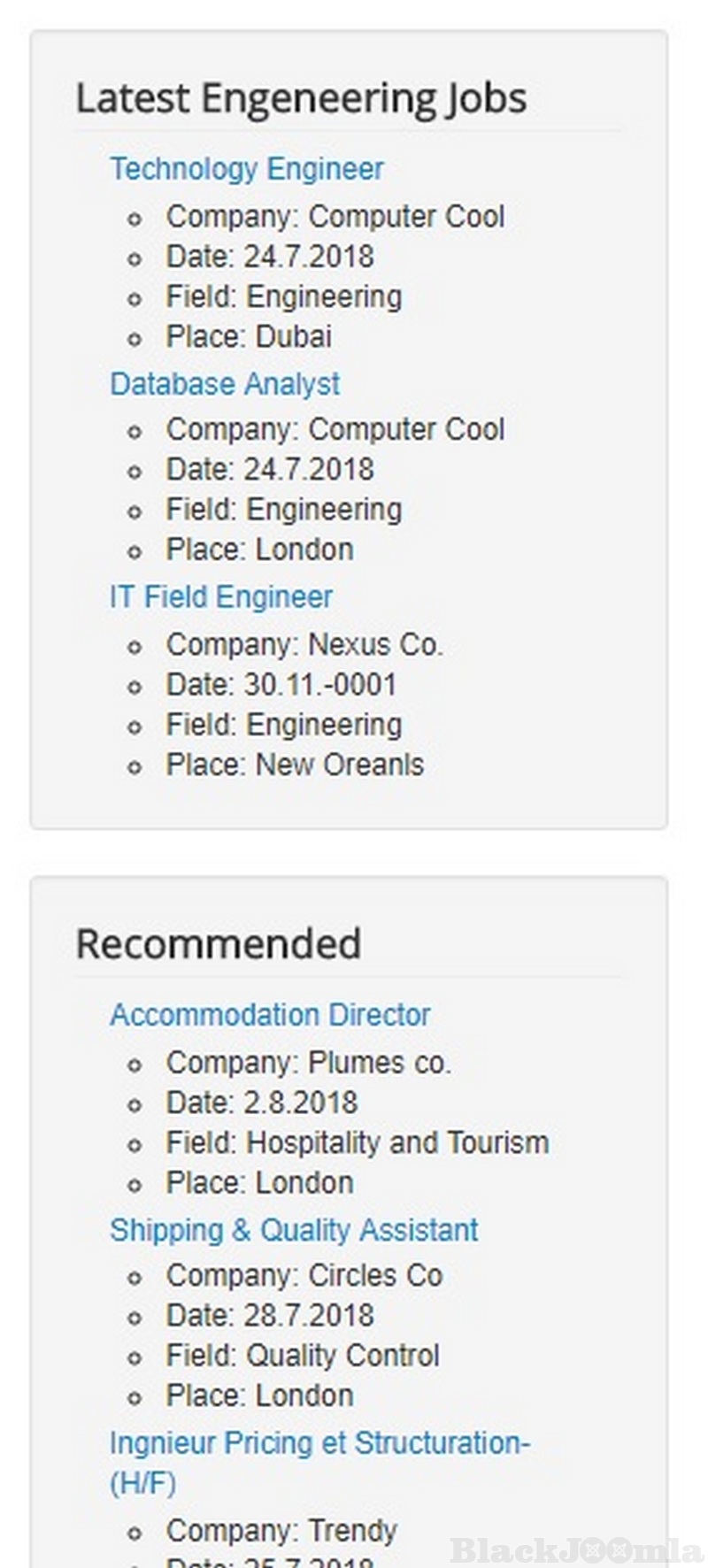Click the BlackJoomla watermark logo
708x1568 pixels.
[576, 1549]
